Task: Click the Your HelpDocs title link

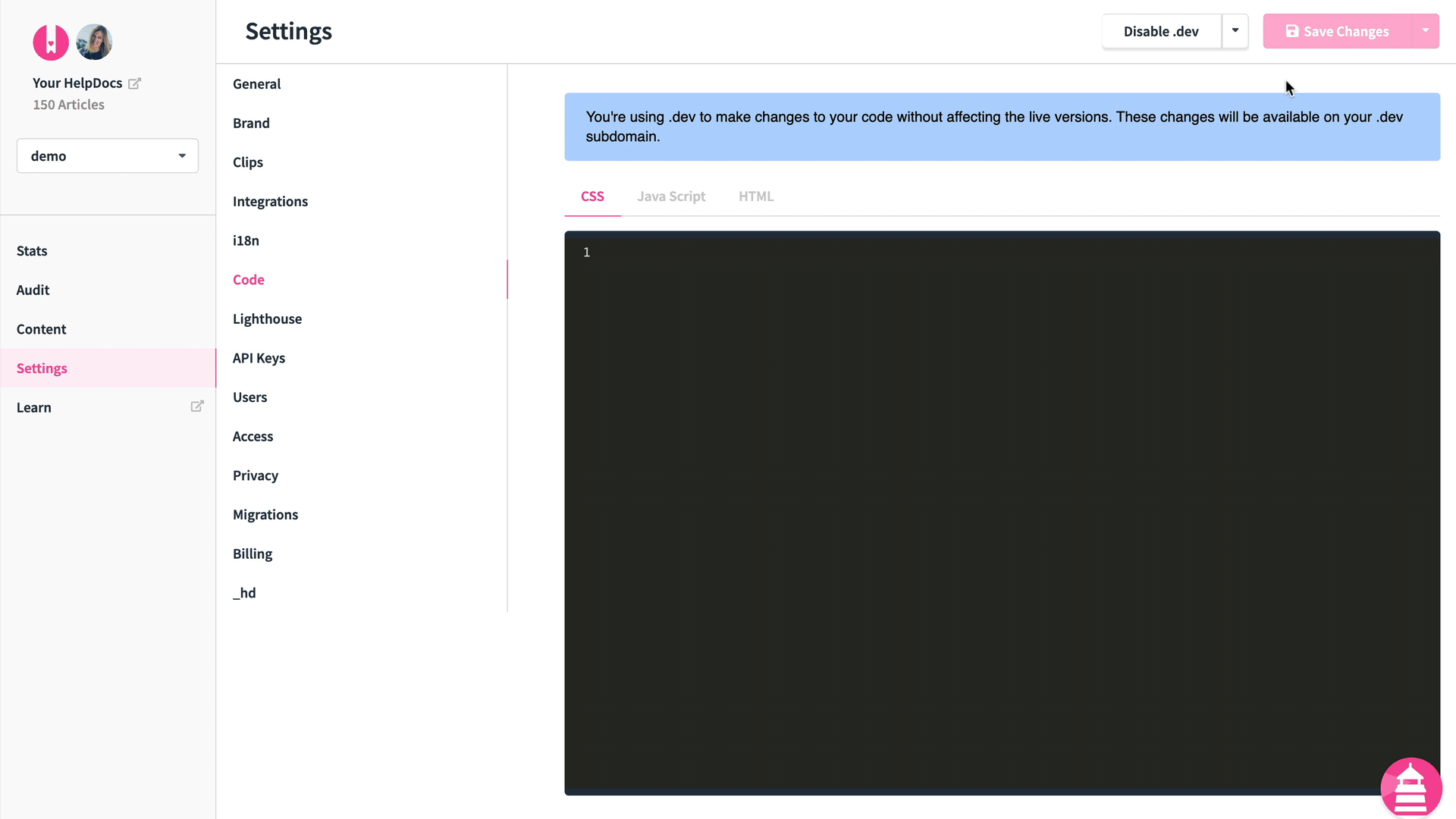Action: (x=77, y=83)
